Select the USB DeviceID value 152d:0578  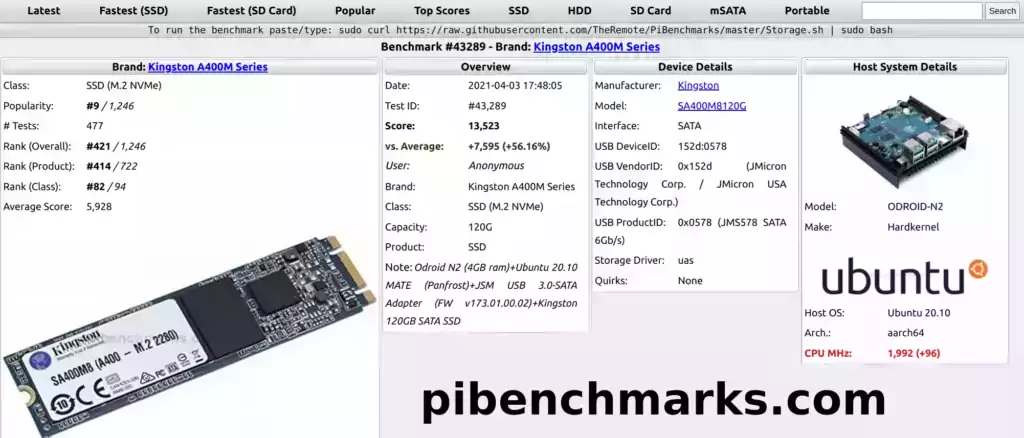click(702, 146)
